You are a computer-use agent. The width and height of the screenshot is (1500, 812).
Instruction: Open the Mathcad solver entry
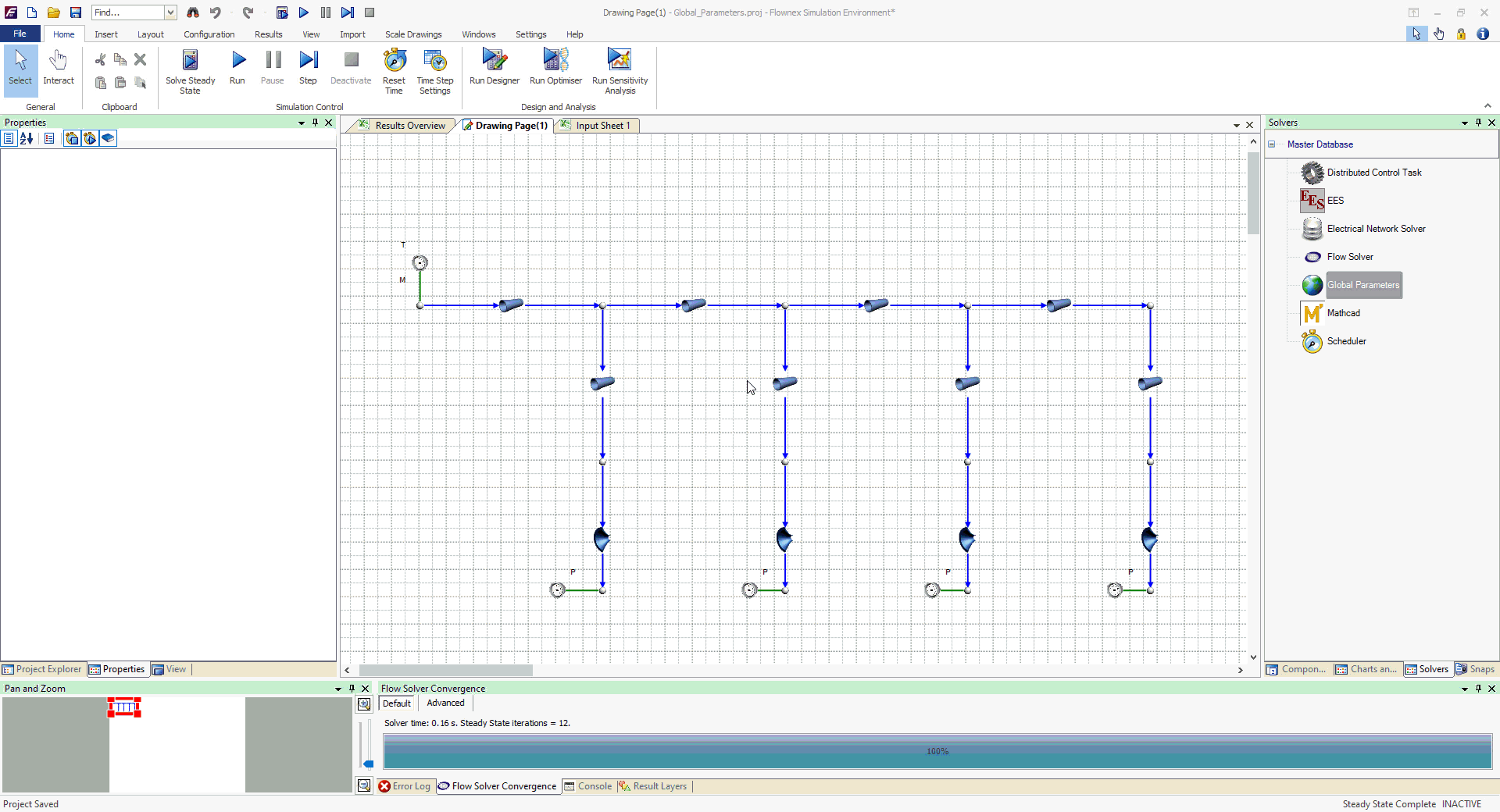coord(1343,313)
